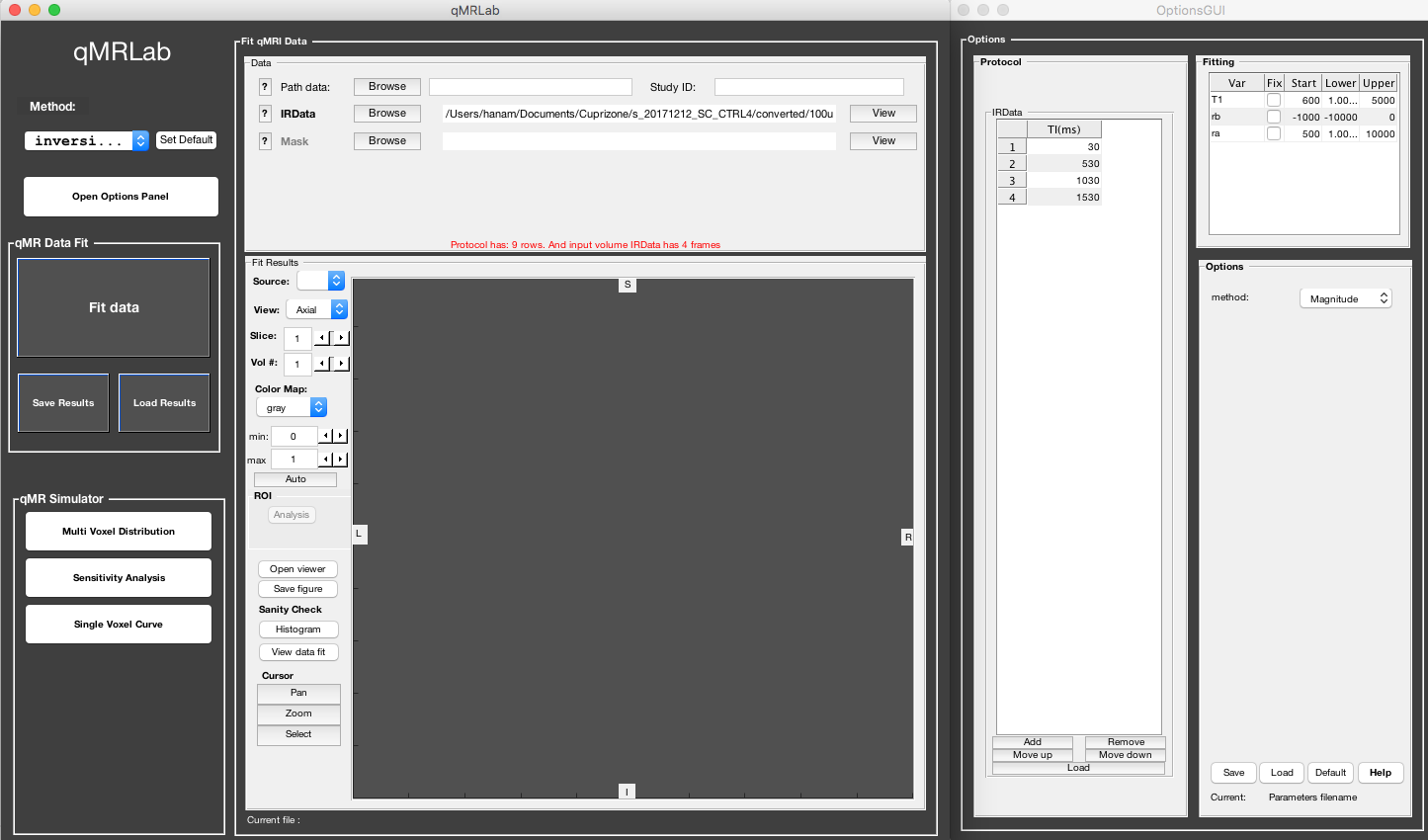Click View data fit button

pyautogui.click(x=298, y=652)
